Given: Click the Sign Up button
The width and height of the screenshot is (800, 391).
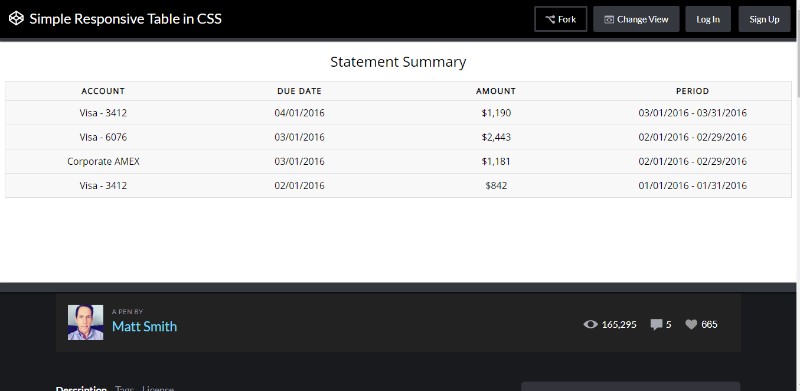Looking at the screenshot, I should (764, 19).
